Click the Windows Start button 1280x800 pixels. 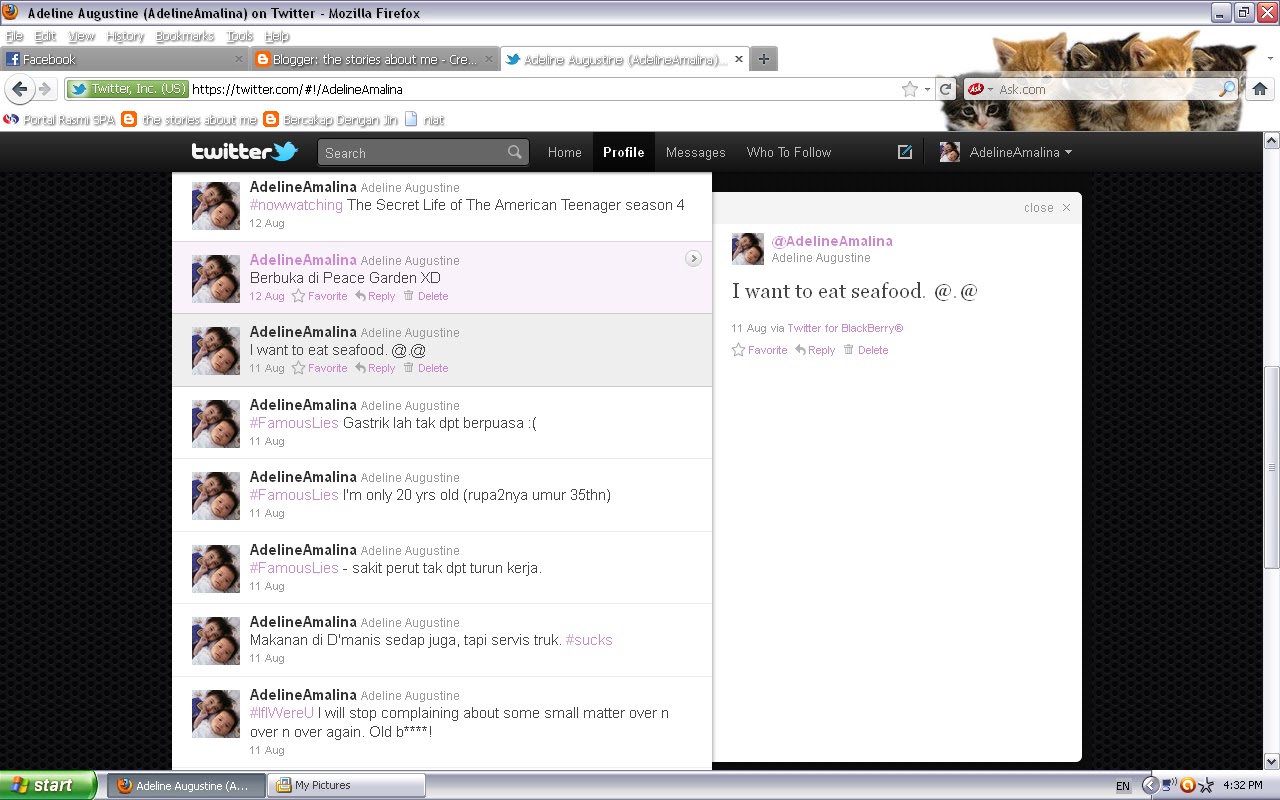pos(48,785)
